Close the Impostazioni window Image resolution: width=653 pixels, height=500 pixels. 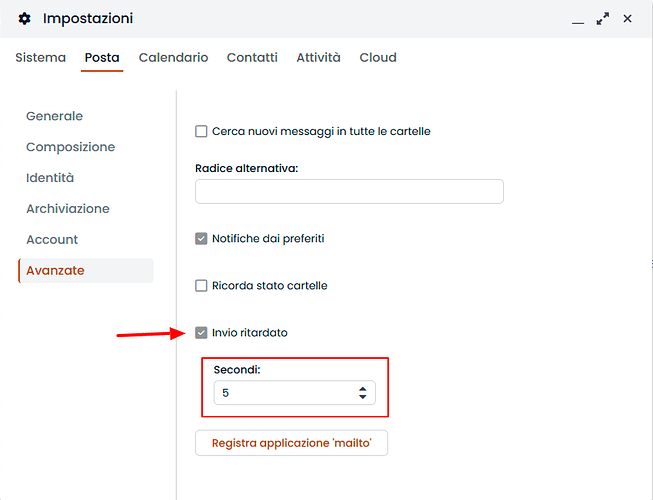point(628,19)
